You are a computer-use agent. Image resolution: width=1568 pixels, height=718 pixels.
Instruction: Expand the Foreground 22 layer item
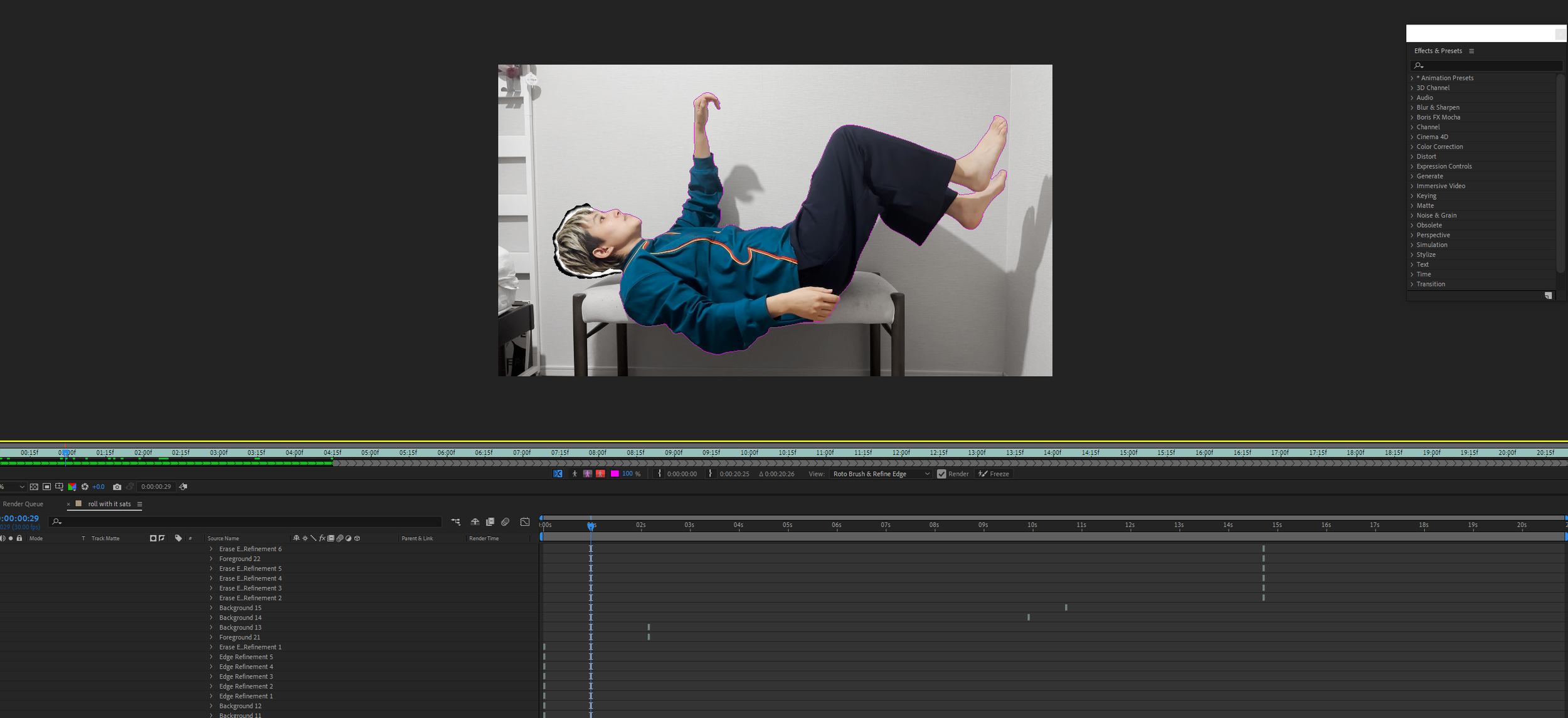[211, 559]
